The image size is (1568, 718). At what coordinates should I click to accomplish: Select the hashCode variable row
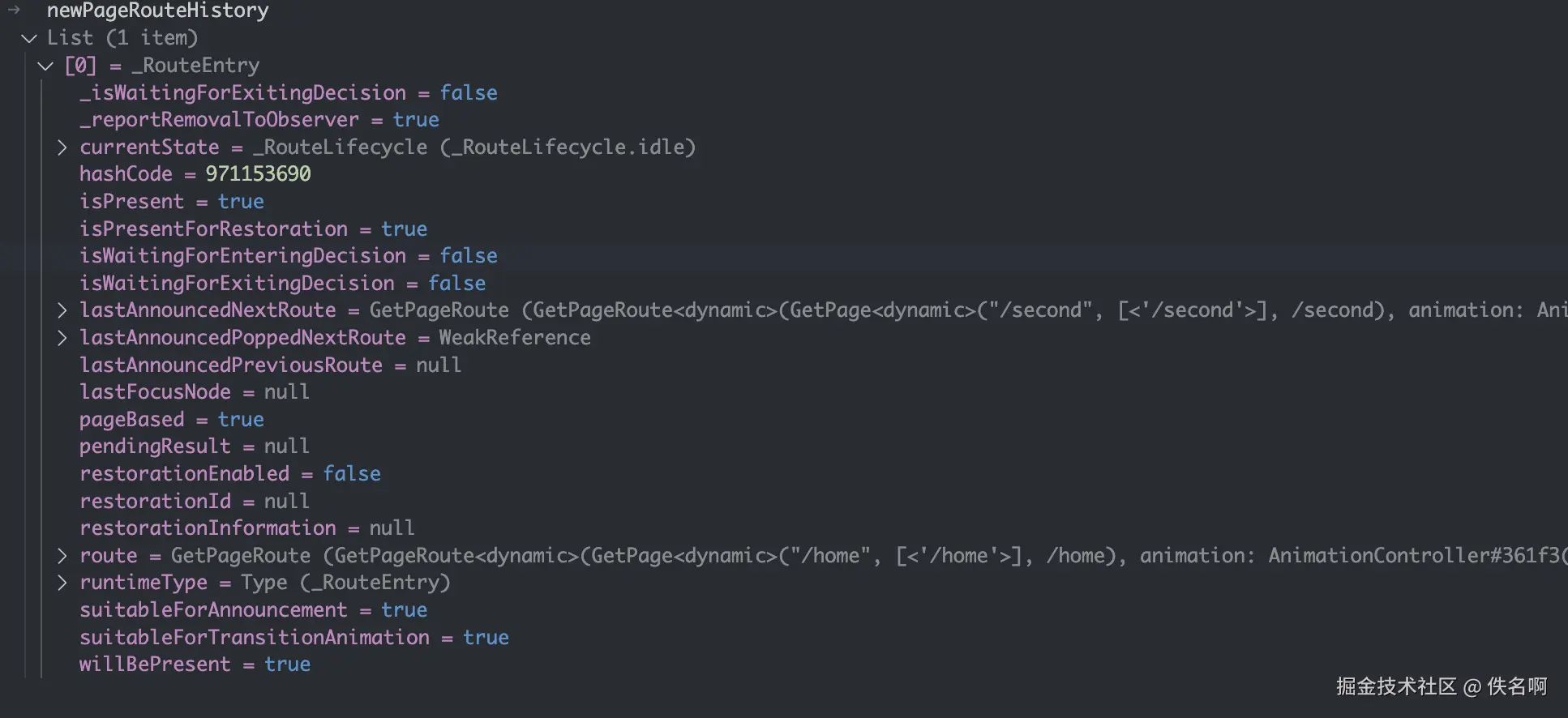tap(126, 174)
